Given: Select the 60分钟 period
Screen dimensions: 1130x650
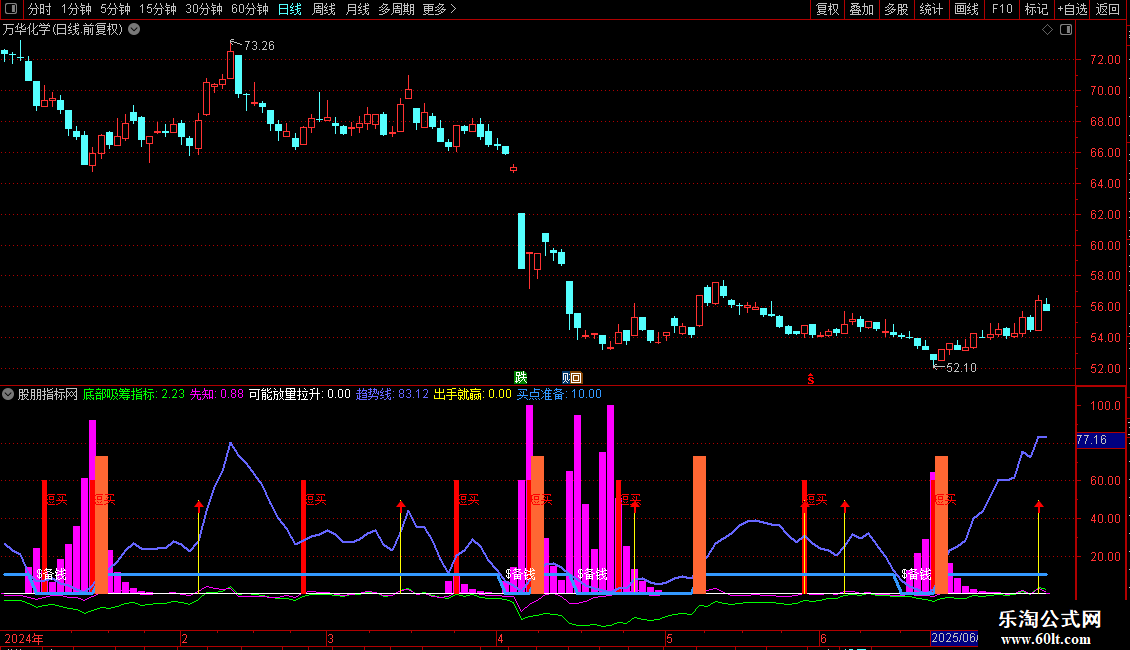Looking at the screenshot, I should click(249, 9).
